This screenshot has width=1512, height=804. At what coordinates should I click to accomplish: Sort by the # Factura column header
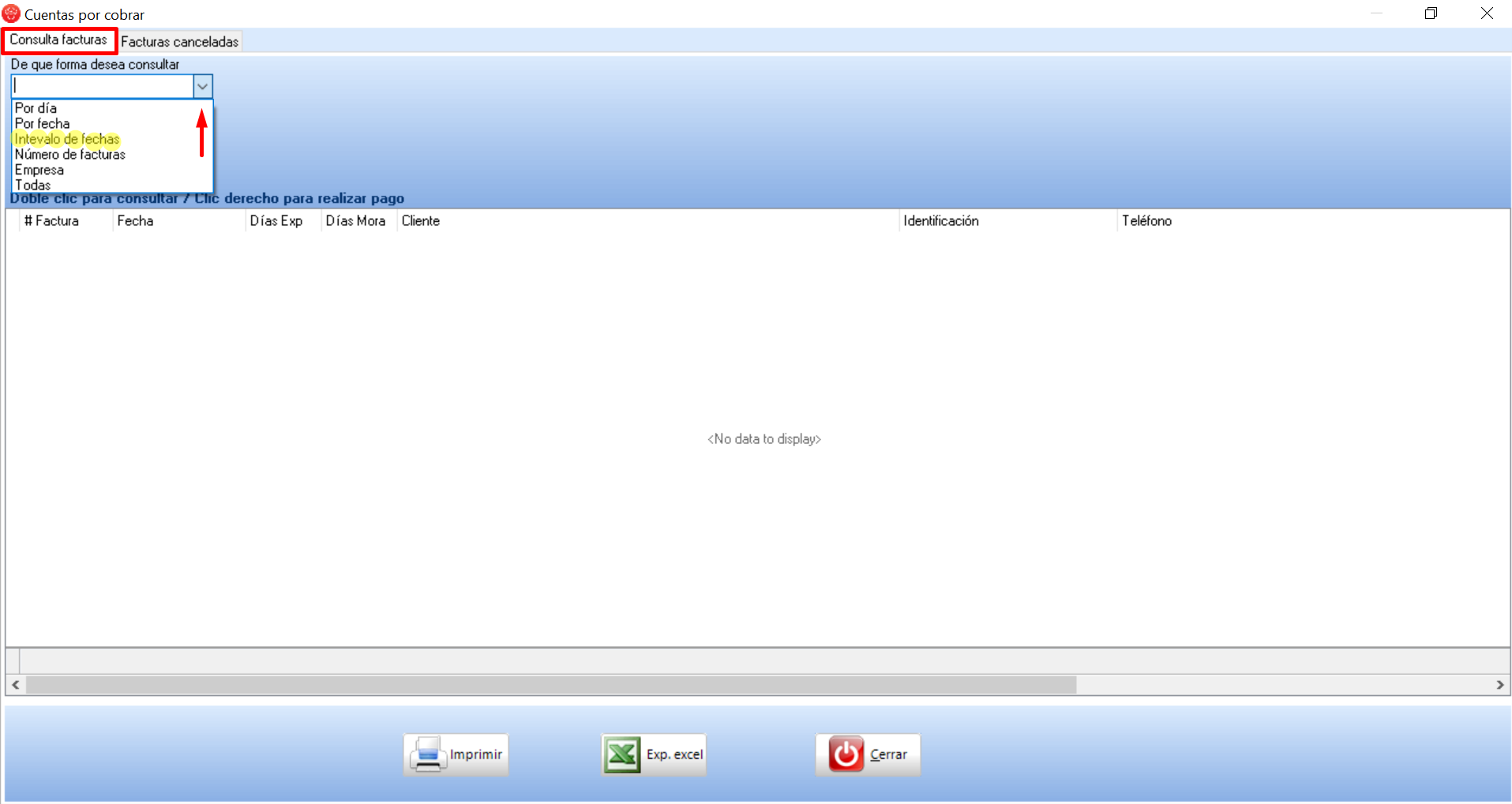tap(52, 221)
